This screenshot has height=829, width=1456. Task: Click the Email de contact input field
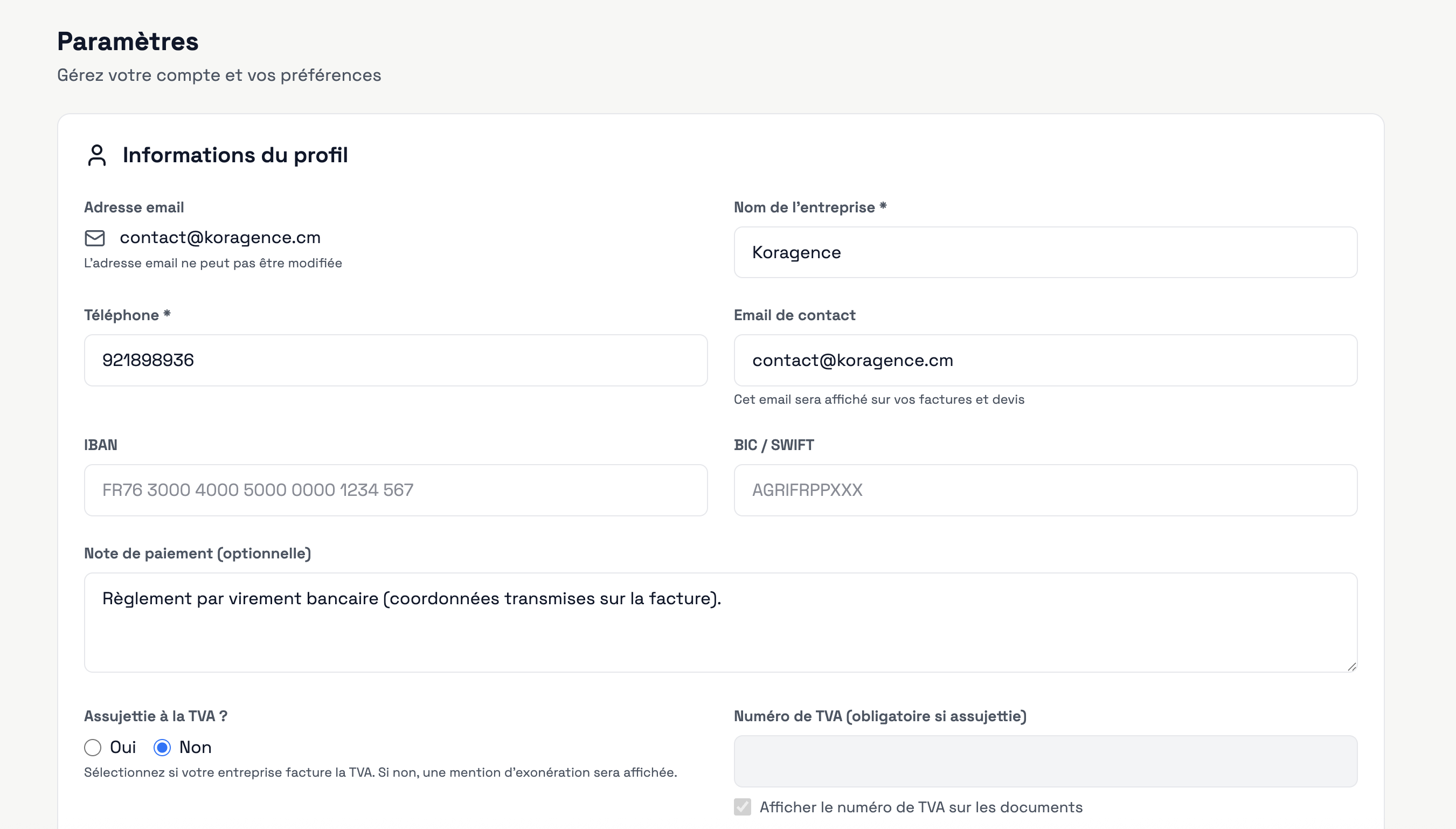[x=1045, y=361]
